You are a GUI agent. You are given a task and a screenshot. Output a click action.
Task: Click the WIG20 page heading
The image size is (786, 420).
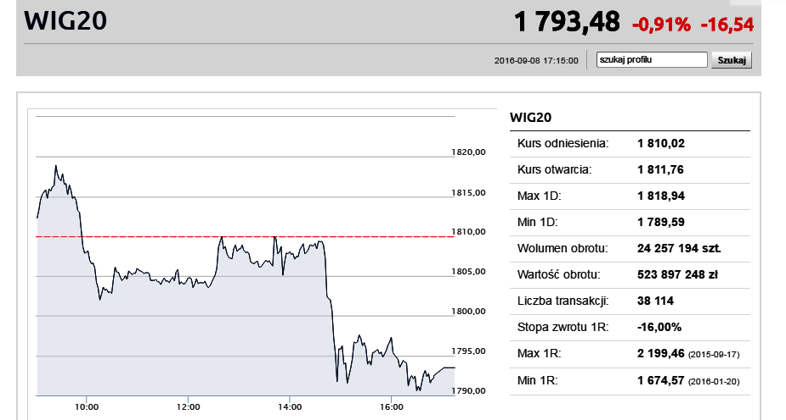point(65,22)
